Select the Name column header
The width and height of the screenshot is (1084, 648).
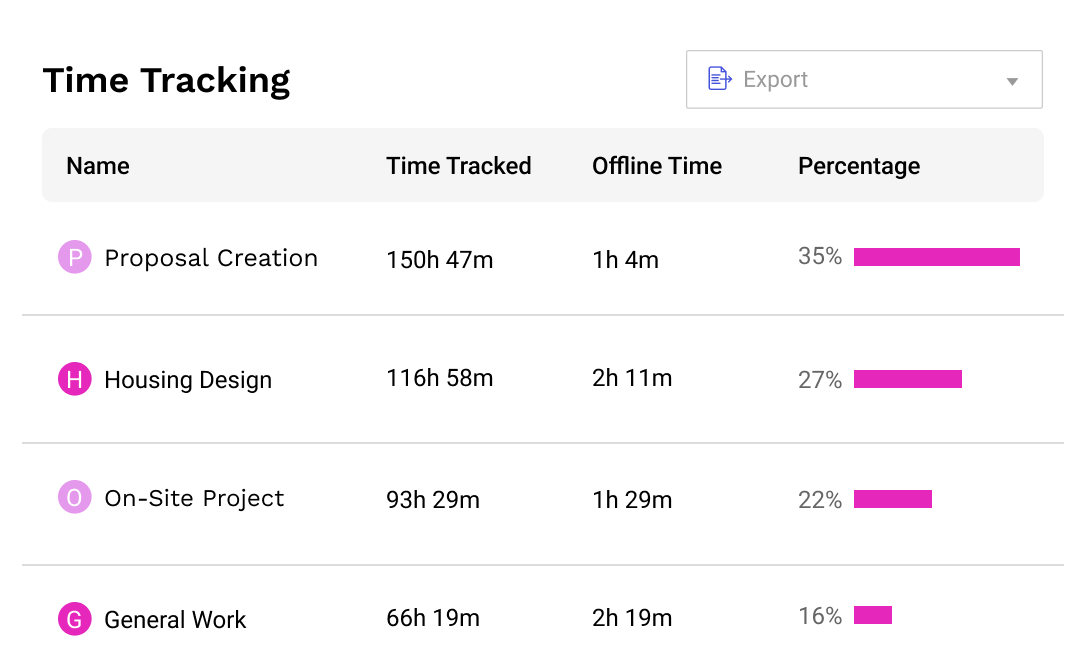[97, 166]
